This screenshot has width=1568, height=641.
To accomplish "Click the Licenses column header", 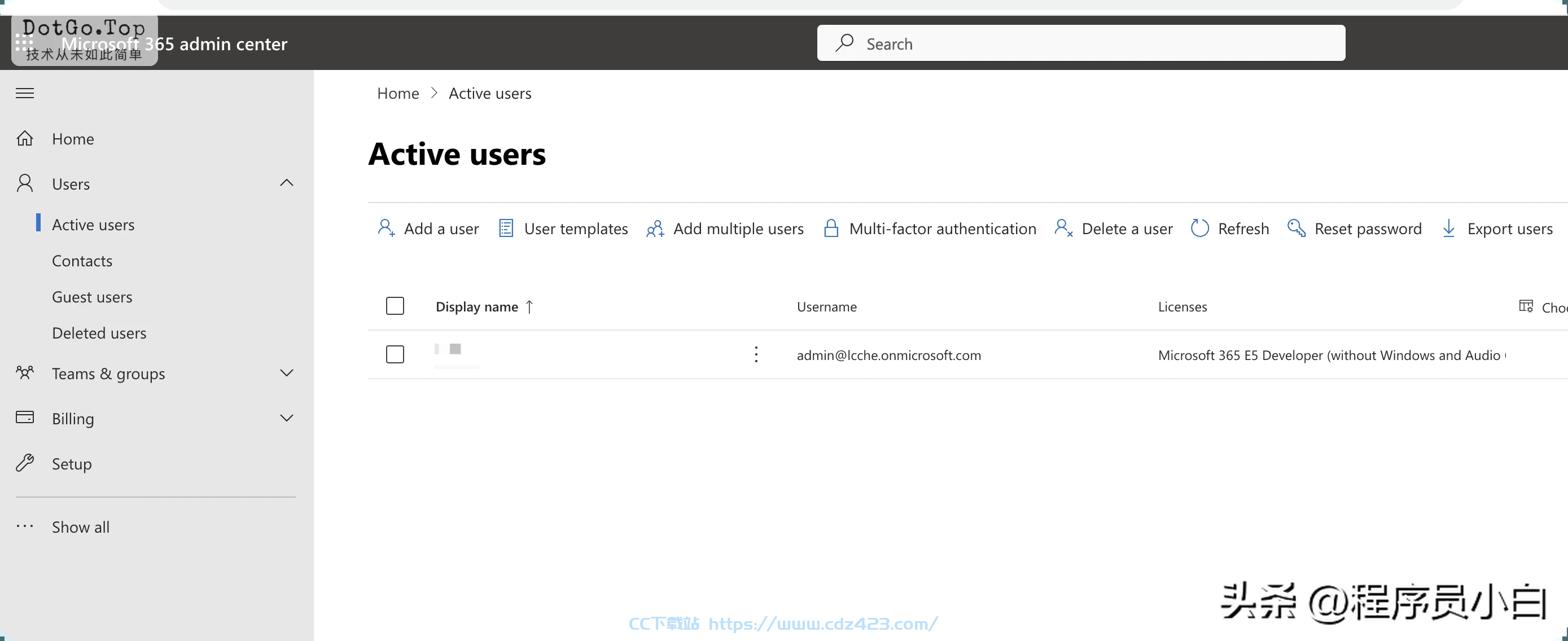I will (1182, 307).
